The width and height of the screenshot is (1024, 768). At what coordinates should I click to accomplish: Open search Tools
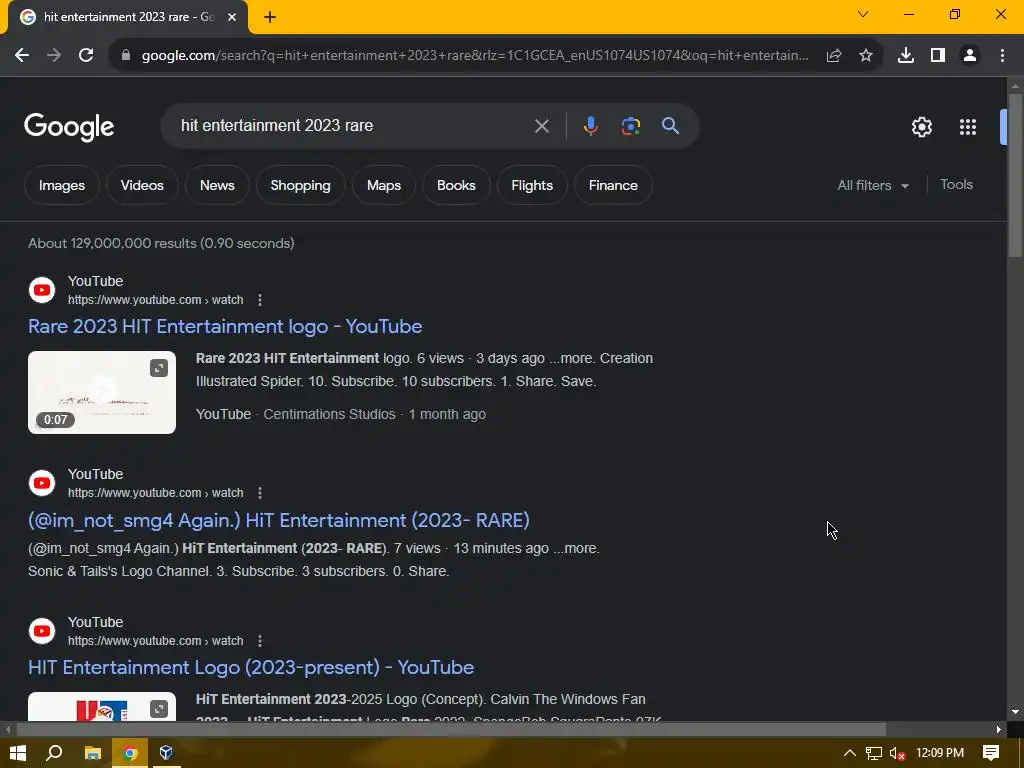pyautogui.click(x=956, y=185)
